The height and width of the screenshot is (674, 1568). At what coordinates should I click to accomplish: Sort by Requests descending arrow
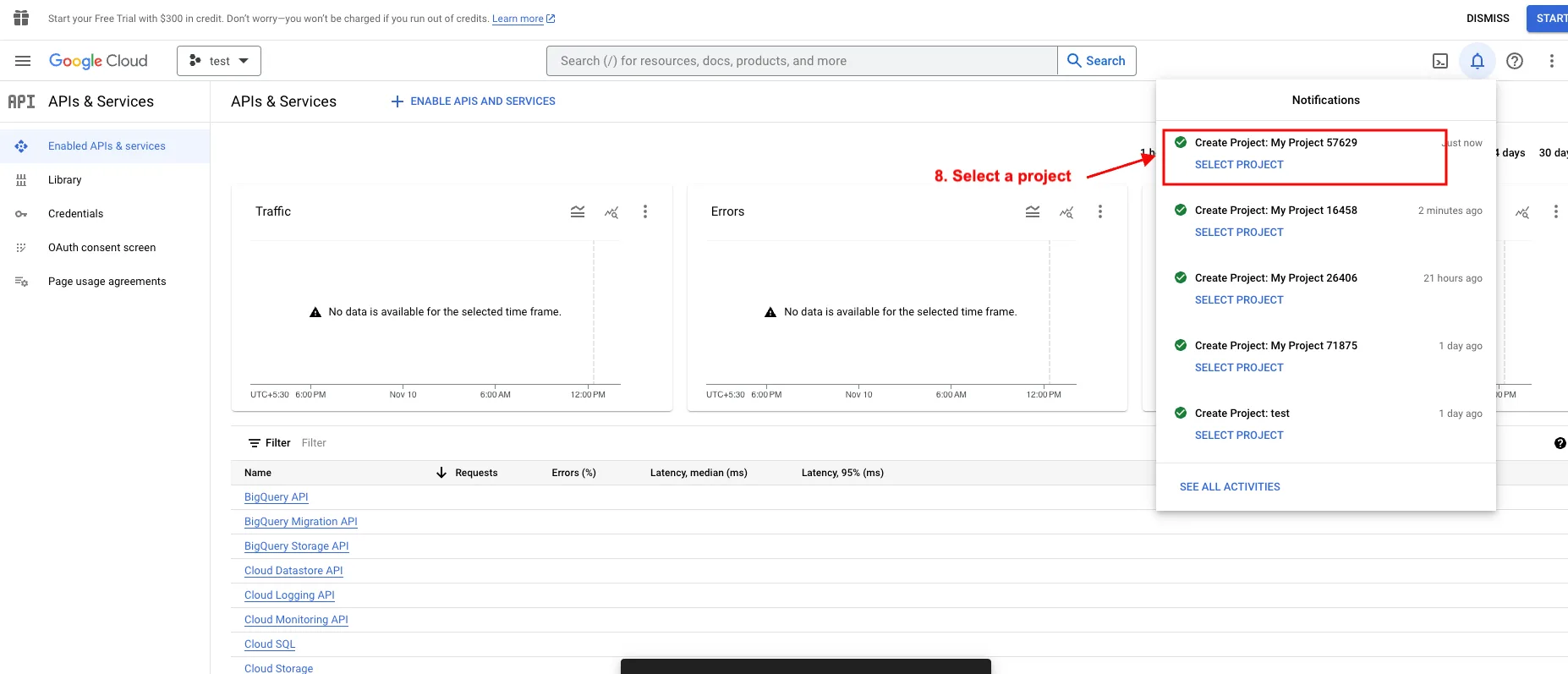coord(441,473)
